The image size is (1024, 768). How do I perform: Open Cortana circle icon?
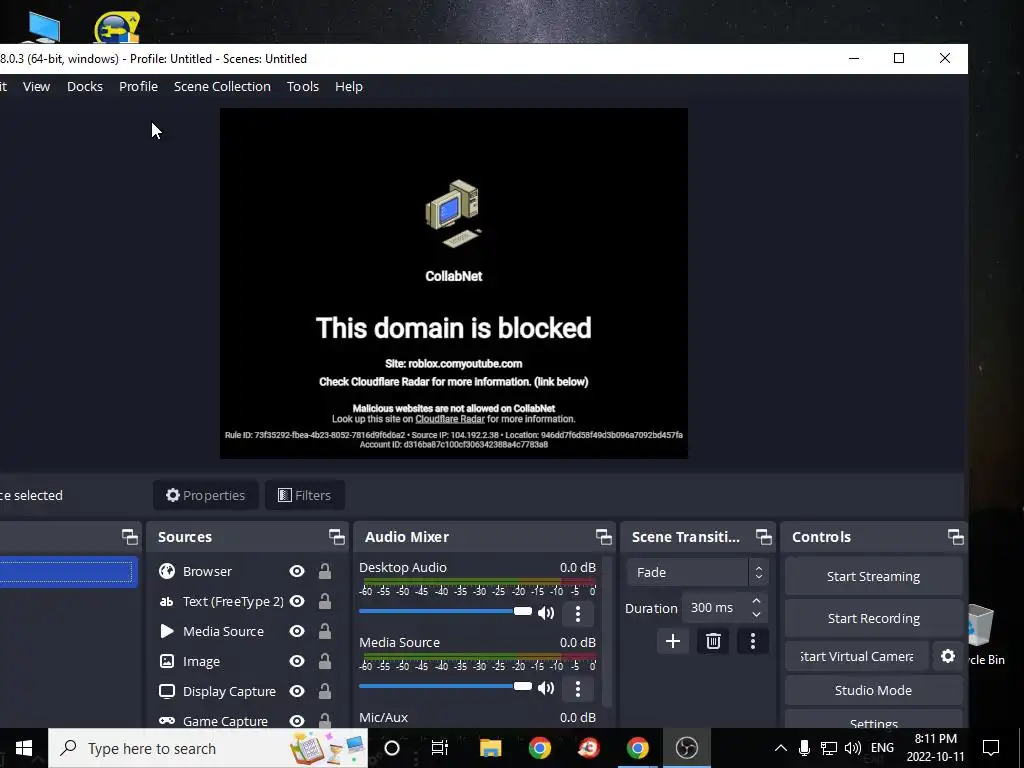[x=392, y=748]
